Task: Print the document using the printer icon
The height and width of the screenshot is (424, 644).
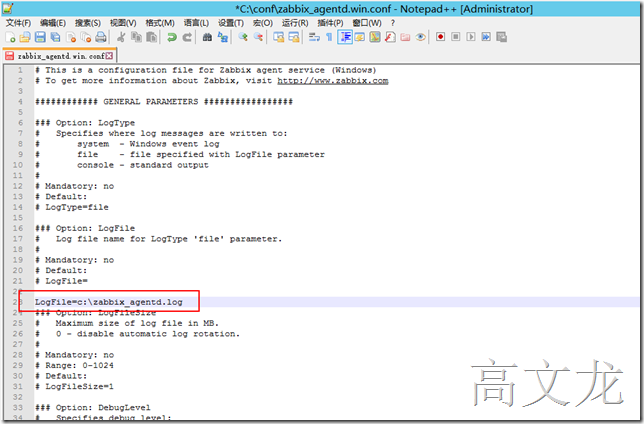Action: click(101, 37)
